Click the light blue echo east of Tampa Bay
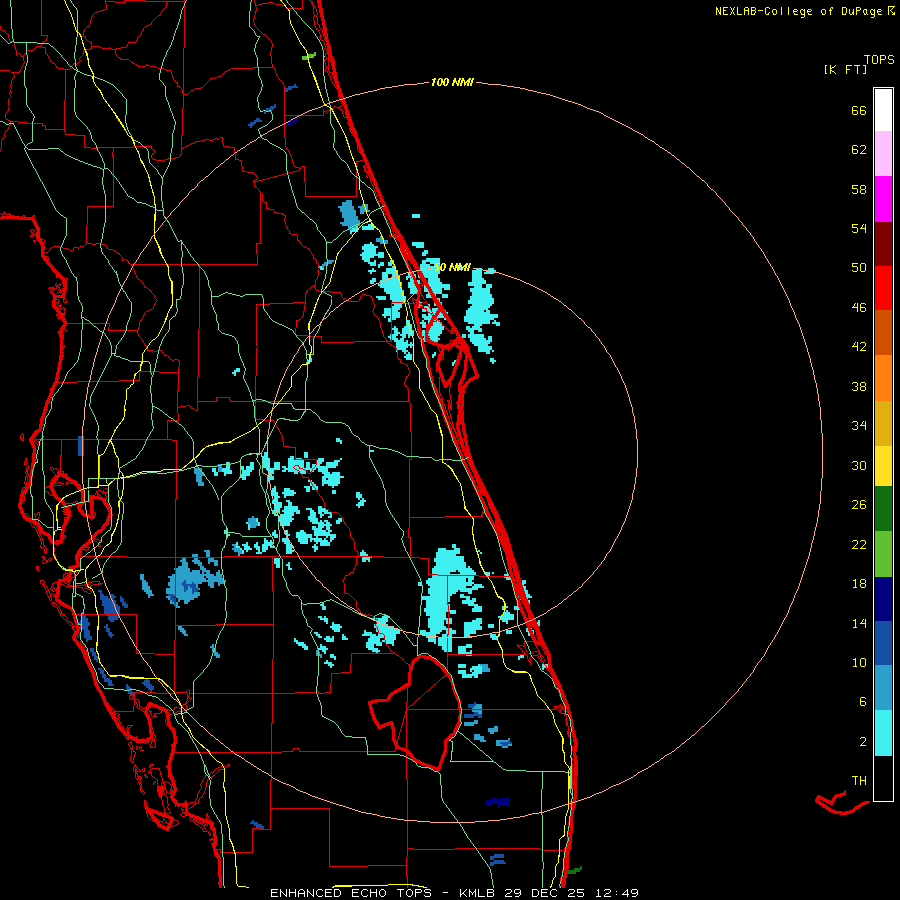 coord(193,580)
